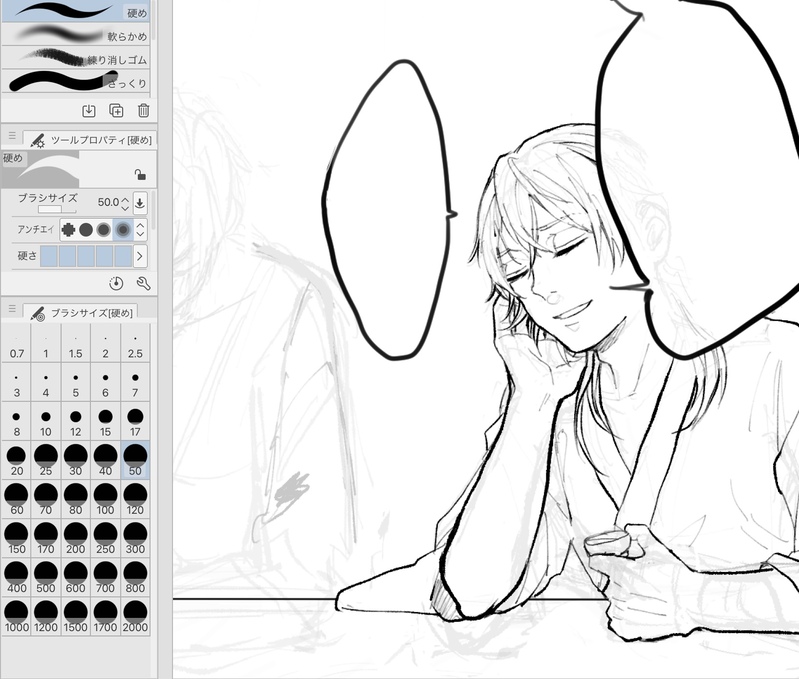This screenshot has height=679, width=799.
Task: Expand the 硬さ hardness slider arrow
Action: click(x=140, y=256)
